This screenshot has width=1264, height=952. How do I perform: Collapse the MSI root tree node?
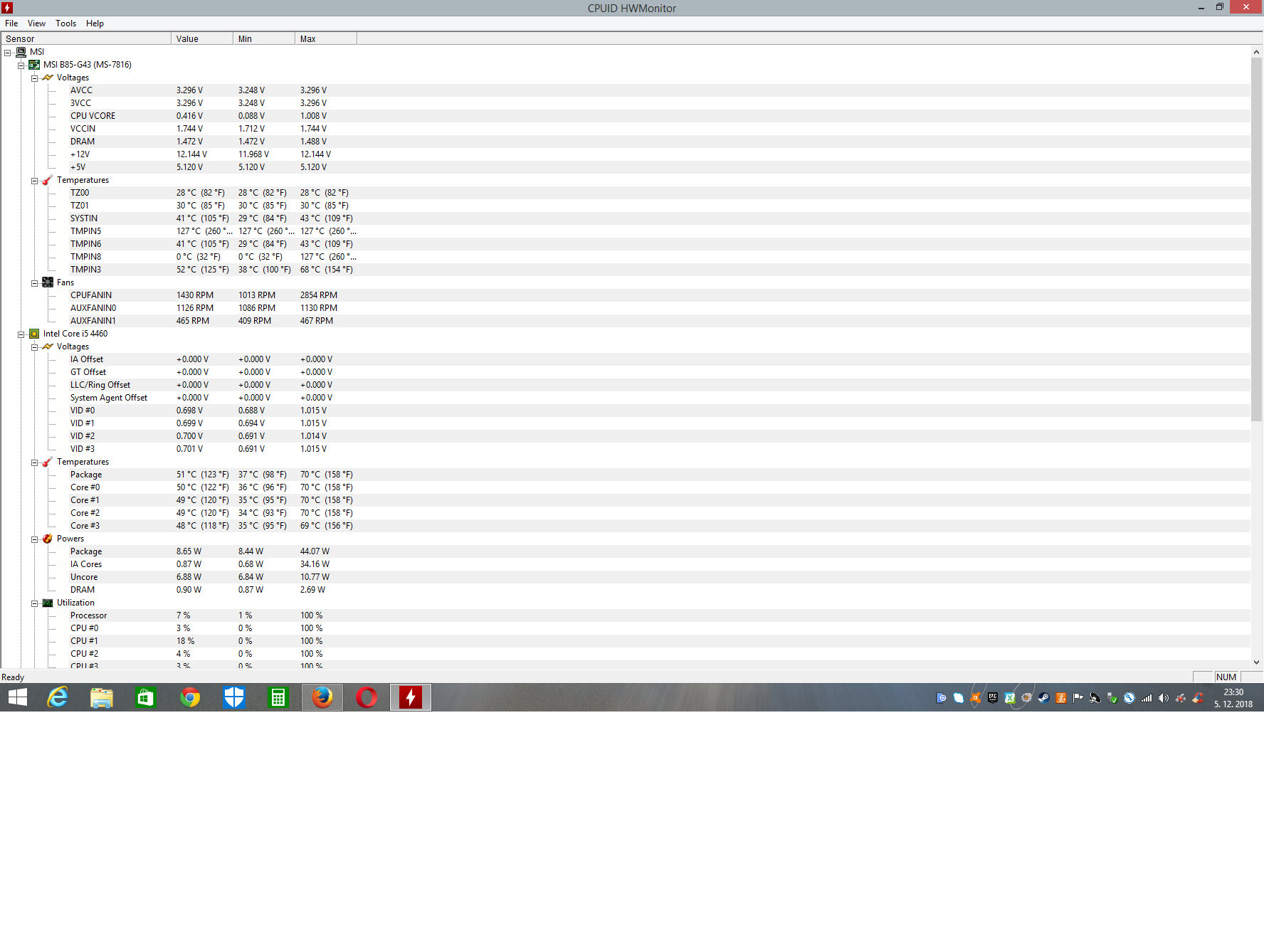click(x=8, y=53)
